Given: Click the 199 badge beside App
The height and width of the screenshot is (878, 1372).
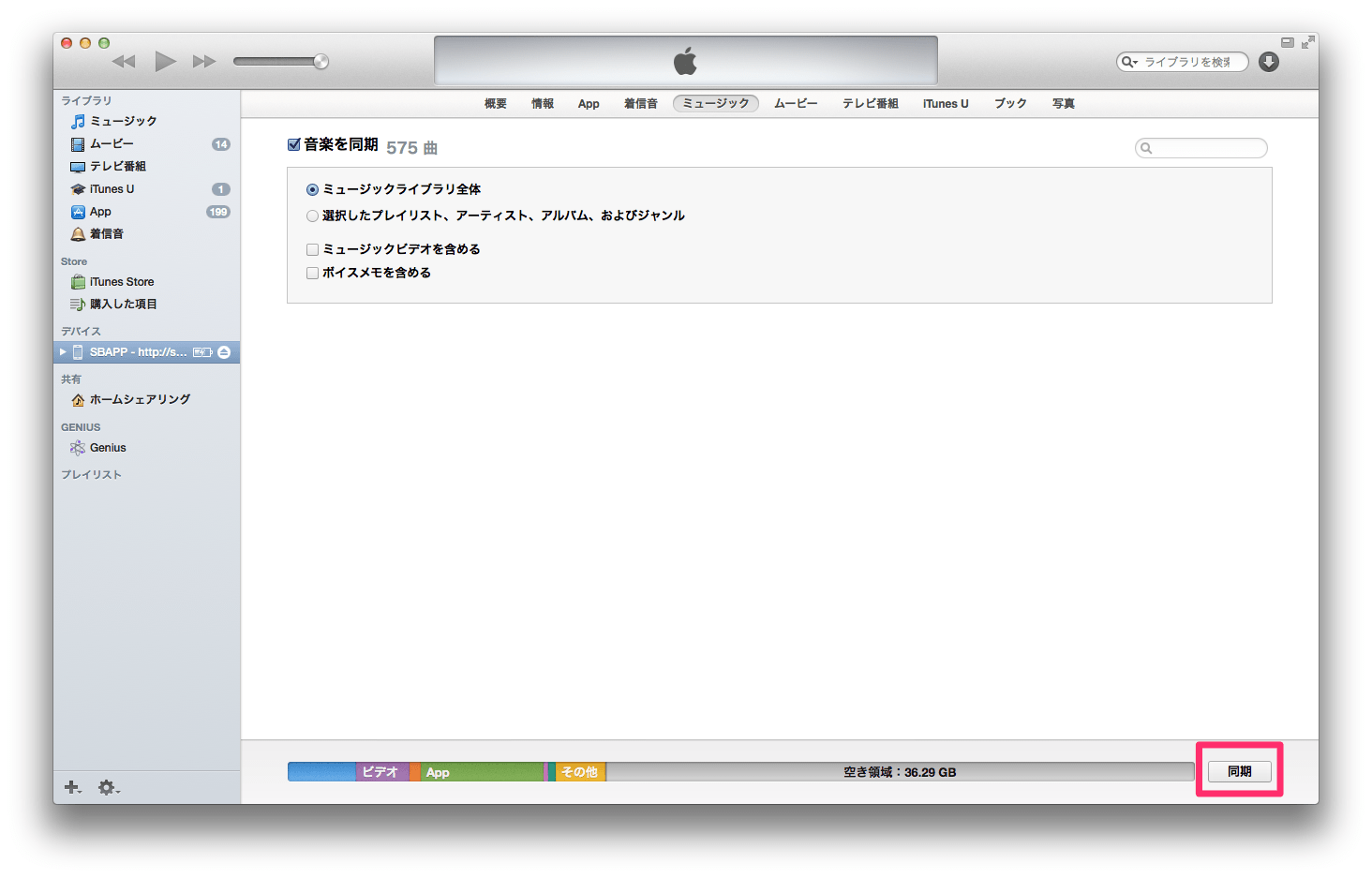Looking at the screenshot, I should [218, 212].
